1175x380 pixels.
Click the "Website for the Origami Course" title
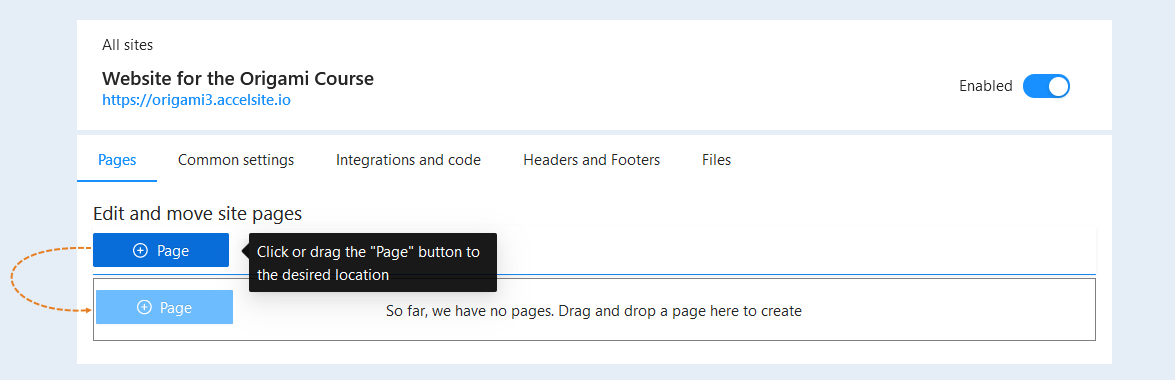pos(238,78)
